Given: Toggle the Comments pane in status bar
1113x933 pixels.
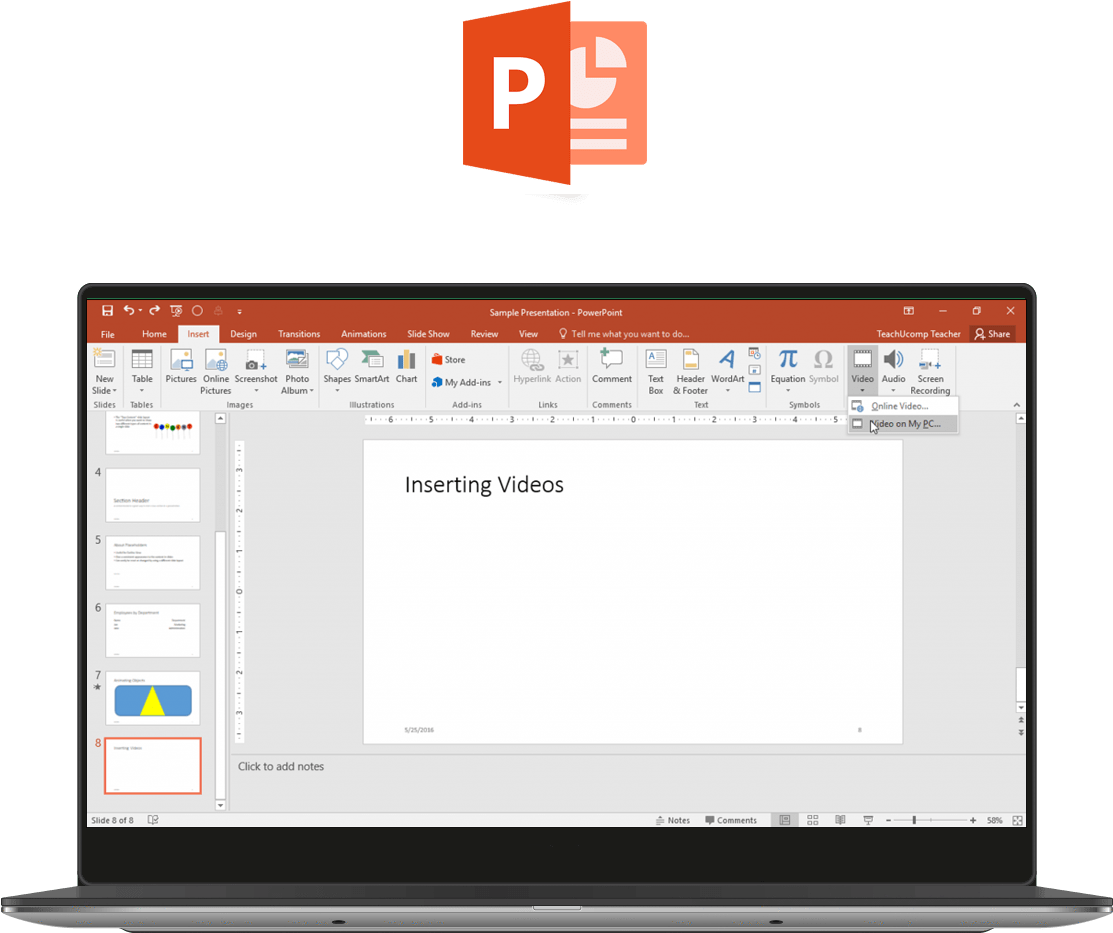Looking at the screenshot, I should [x=731, y=820].
